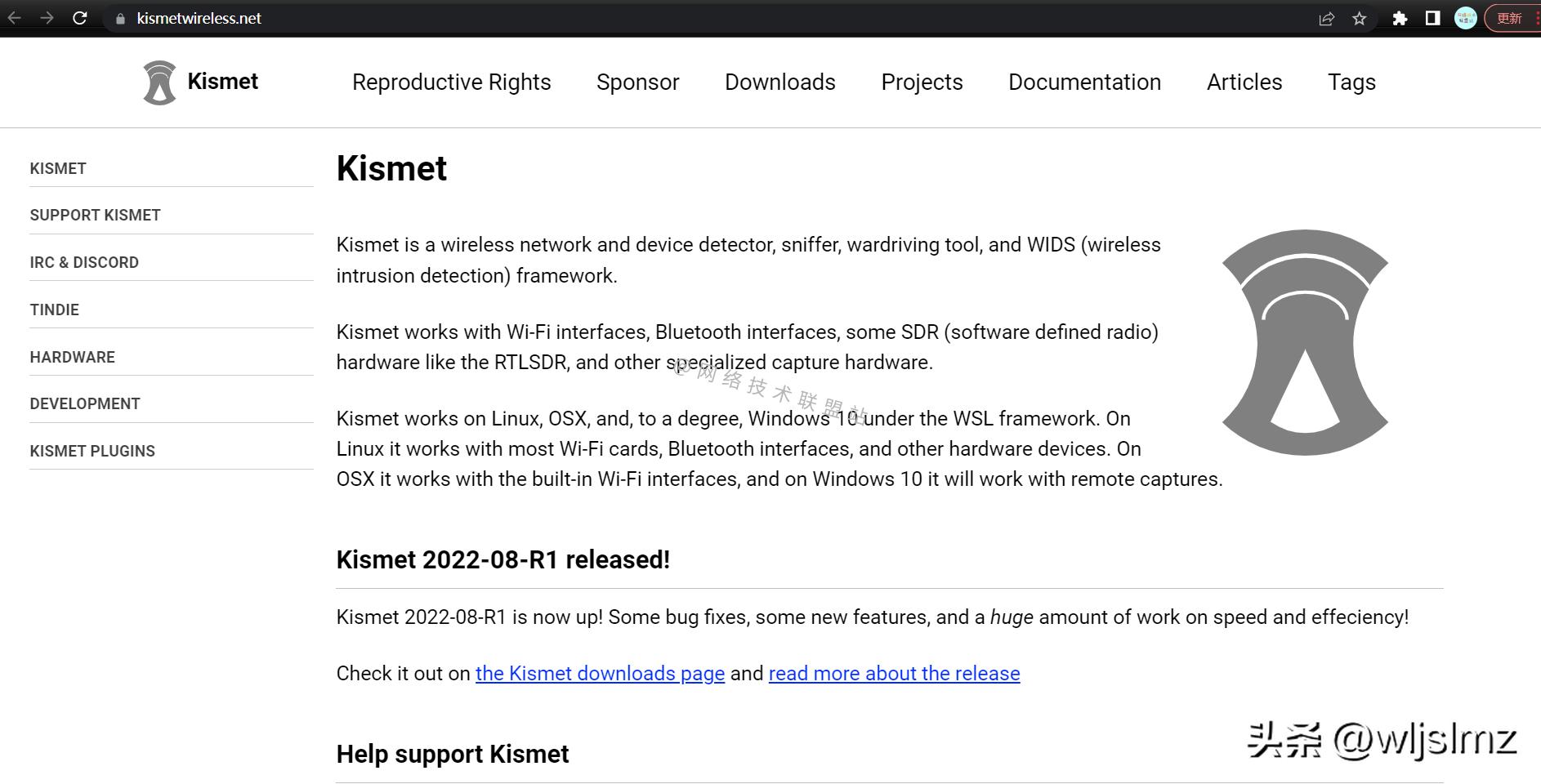Viewport: 1541px width, 784px height.
Task: Click the share page icon
Action: 1326,18
